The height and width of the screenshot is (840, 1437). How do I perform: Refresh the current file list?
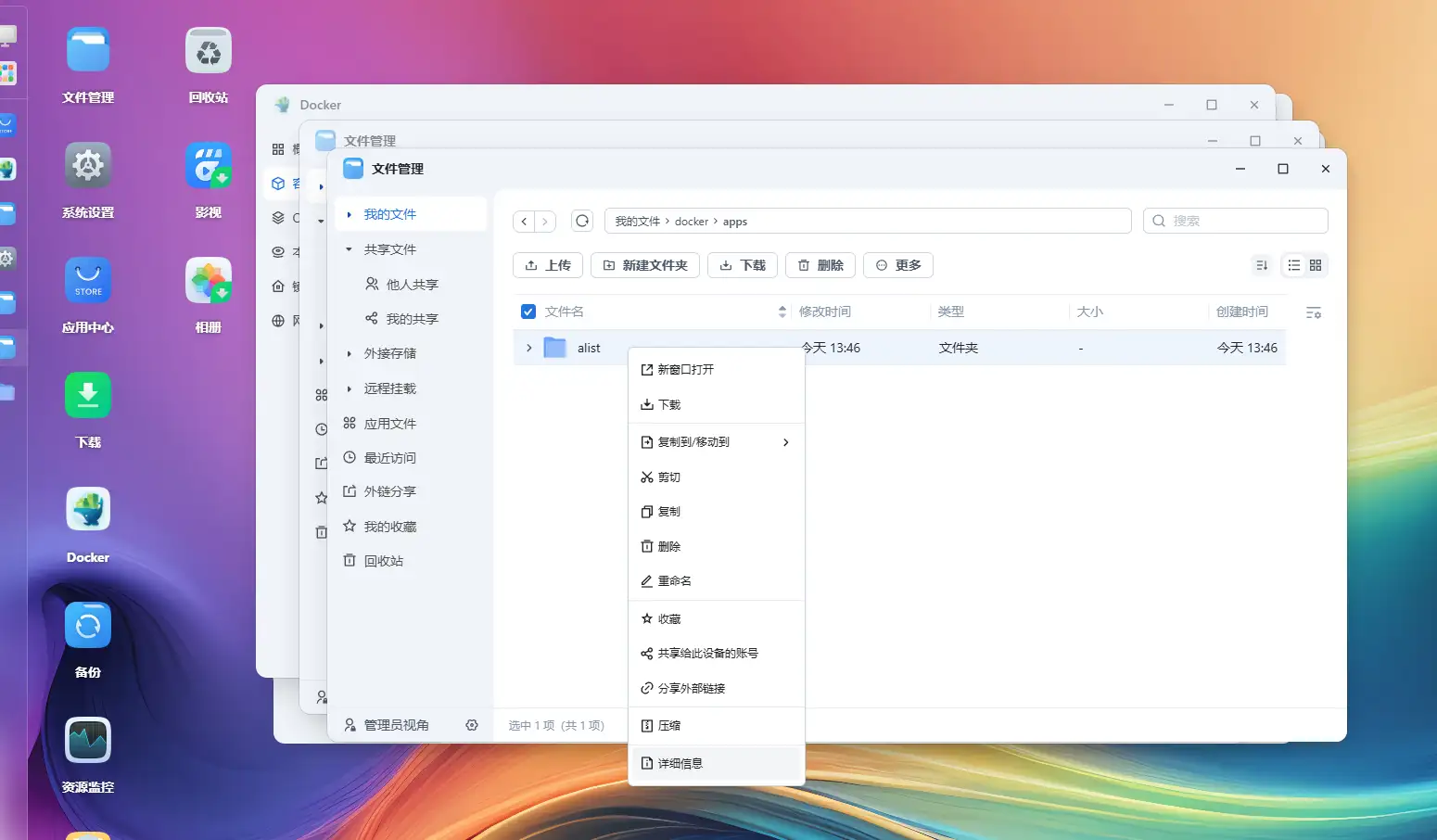pyautogui.click(x=582, y=221)
